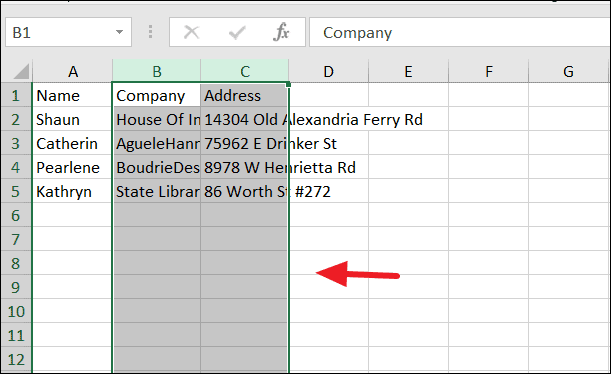Click the formula bar containing Company
The width and height of the screenshot is (611, 374).
pos(460,32)
